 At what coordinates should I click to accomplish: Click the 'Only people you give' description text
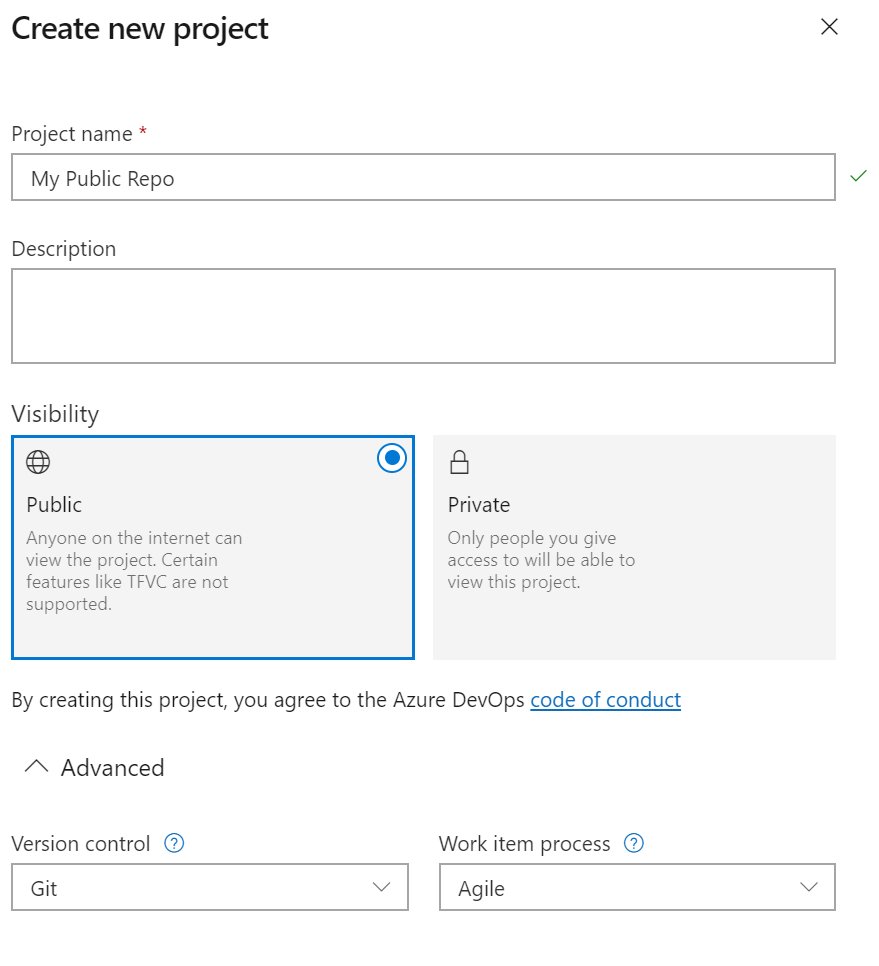click(532, 538)
